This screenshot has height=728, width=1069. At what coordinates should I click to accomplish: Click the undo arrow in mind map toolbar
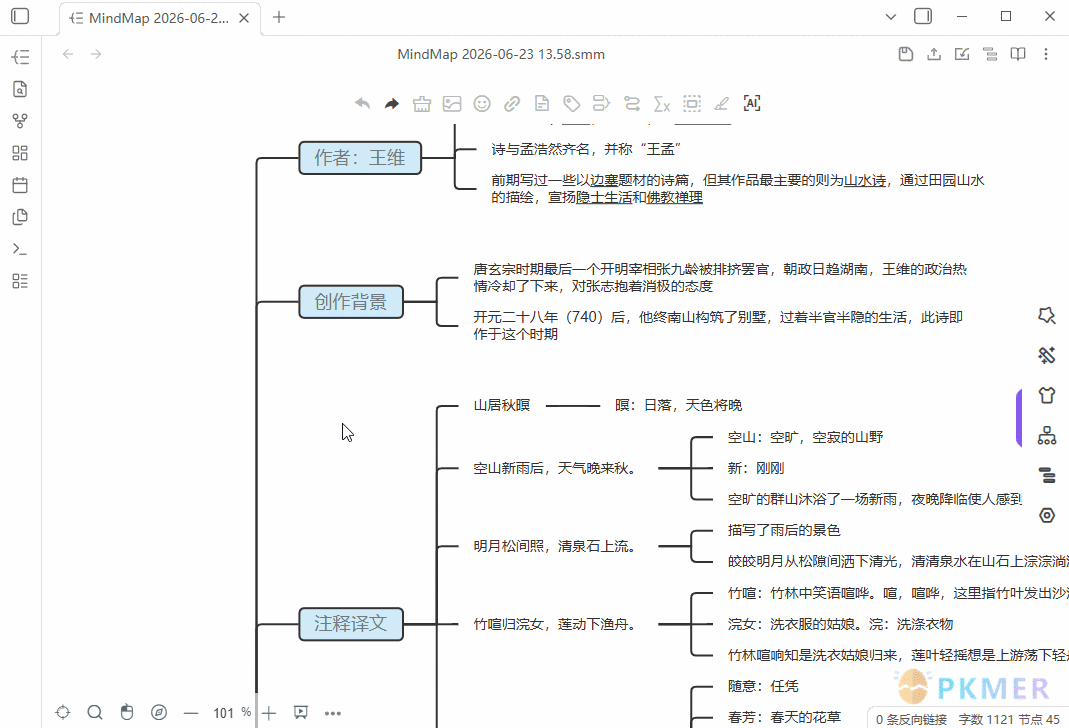(x=362, y=104)
